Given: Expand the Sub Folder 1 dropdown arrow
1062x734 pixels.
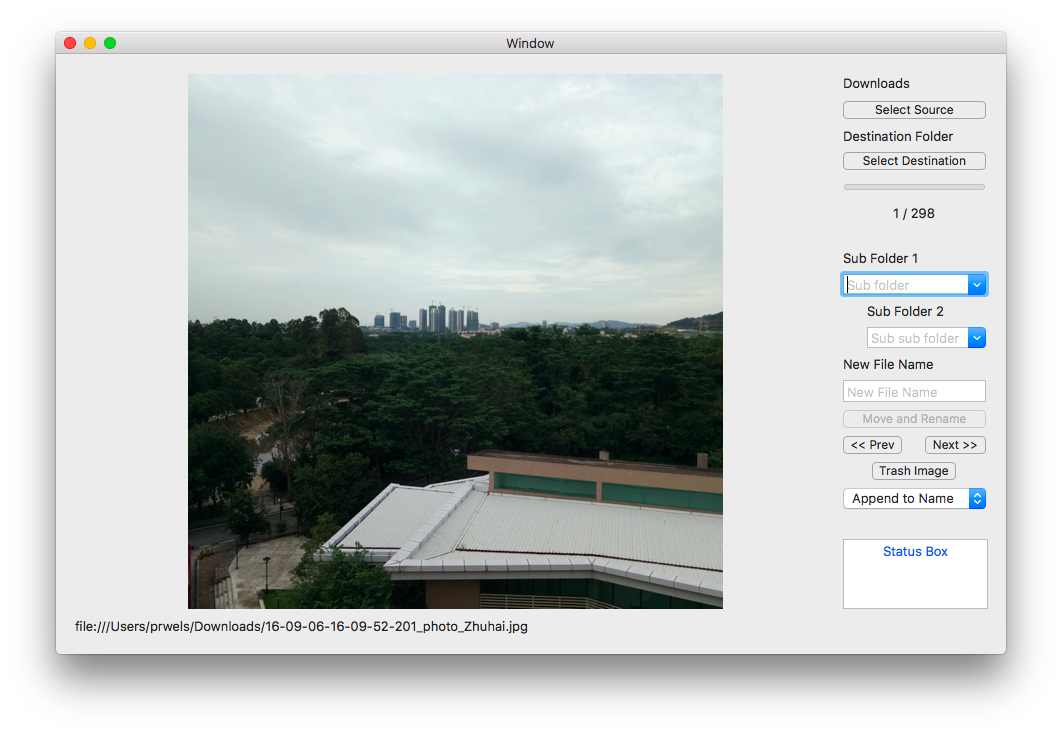Looking at the screenshot, I should [x=977, y=285].
